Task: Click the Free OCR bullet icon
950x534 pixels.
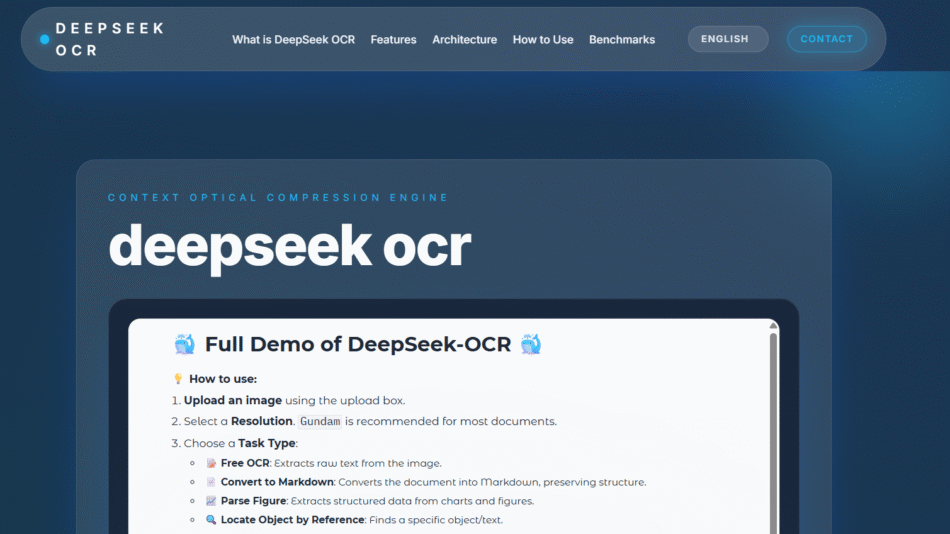Action: (211, 463)
